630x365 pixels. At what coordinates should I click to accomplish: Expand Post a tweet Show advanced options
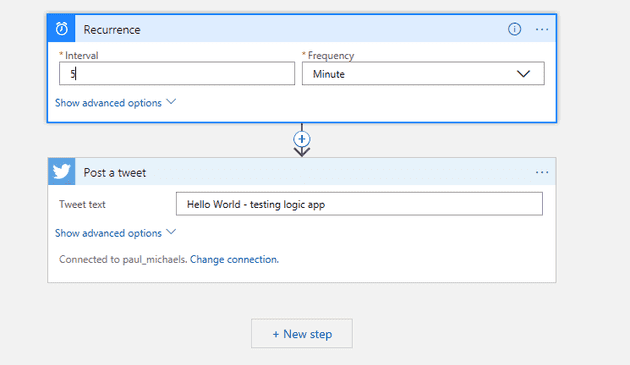point(115,233)
